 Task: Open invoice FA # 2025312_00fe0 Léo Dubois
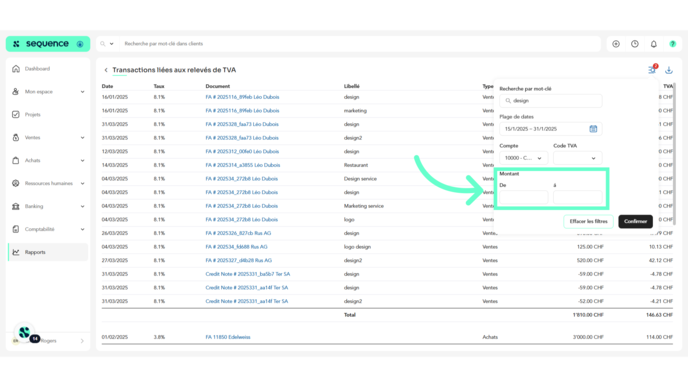click(x=242, y=151)
